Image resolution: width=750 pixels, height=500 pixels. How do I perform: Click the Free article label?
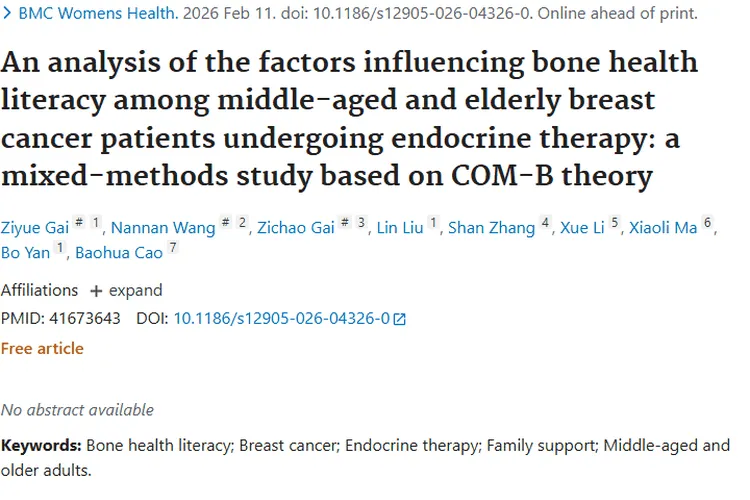[x=42, y=348]
